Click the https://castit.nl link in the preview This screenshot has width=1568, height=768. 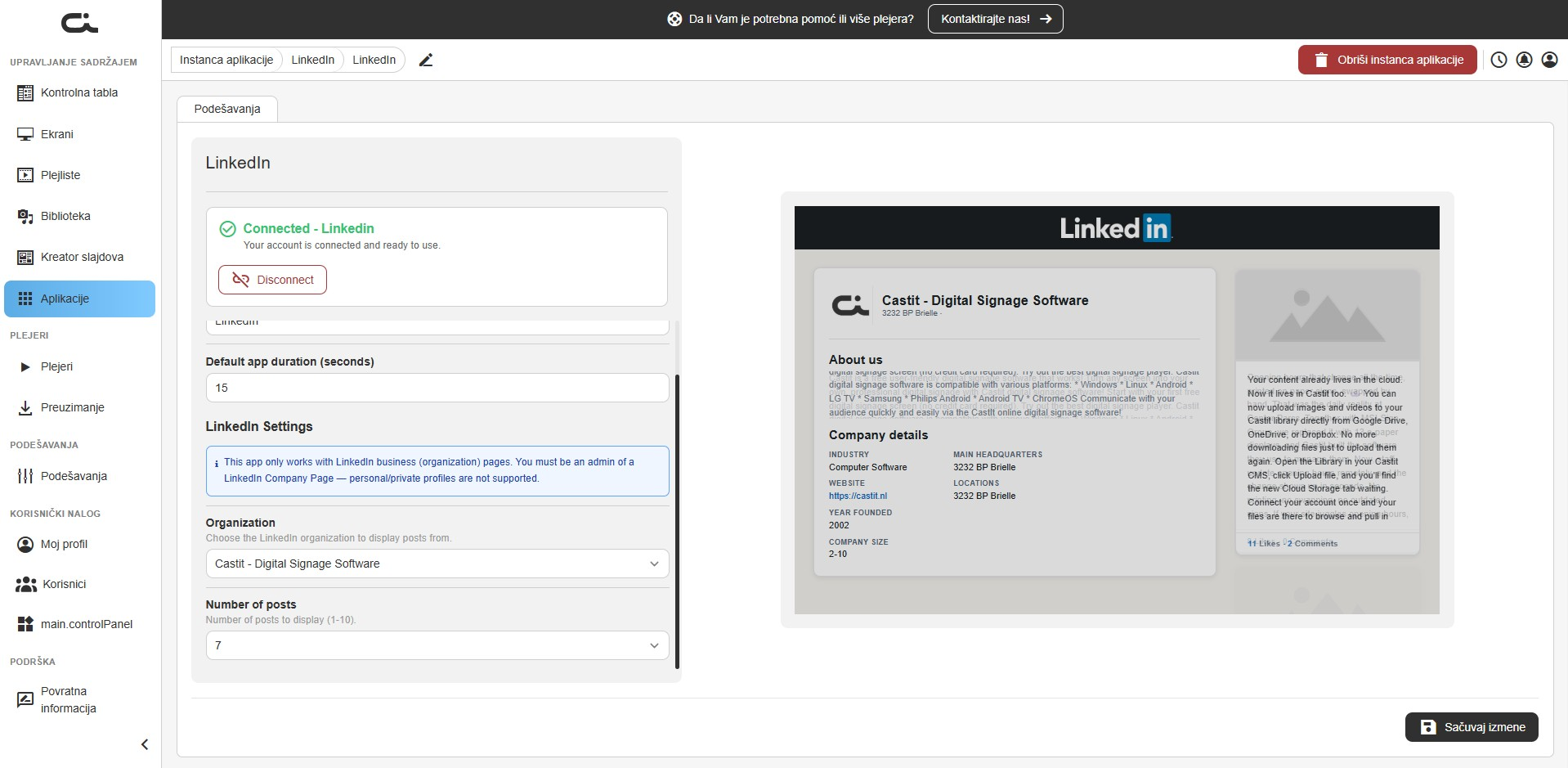(x=858, y=496)
